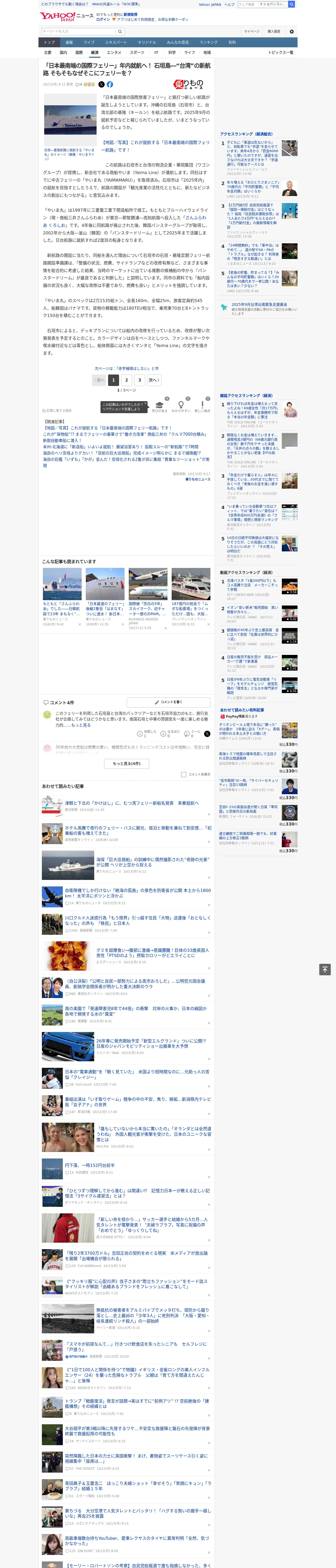This screenshot has width=336, height=1568.
Task: React with わかりやすい lightbulb icon
Action: pyautogui.click(x=181, y=404)
